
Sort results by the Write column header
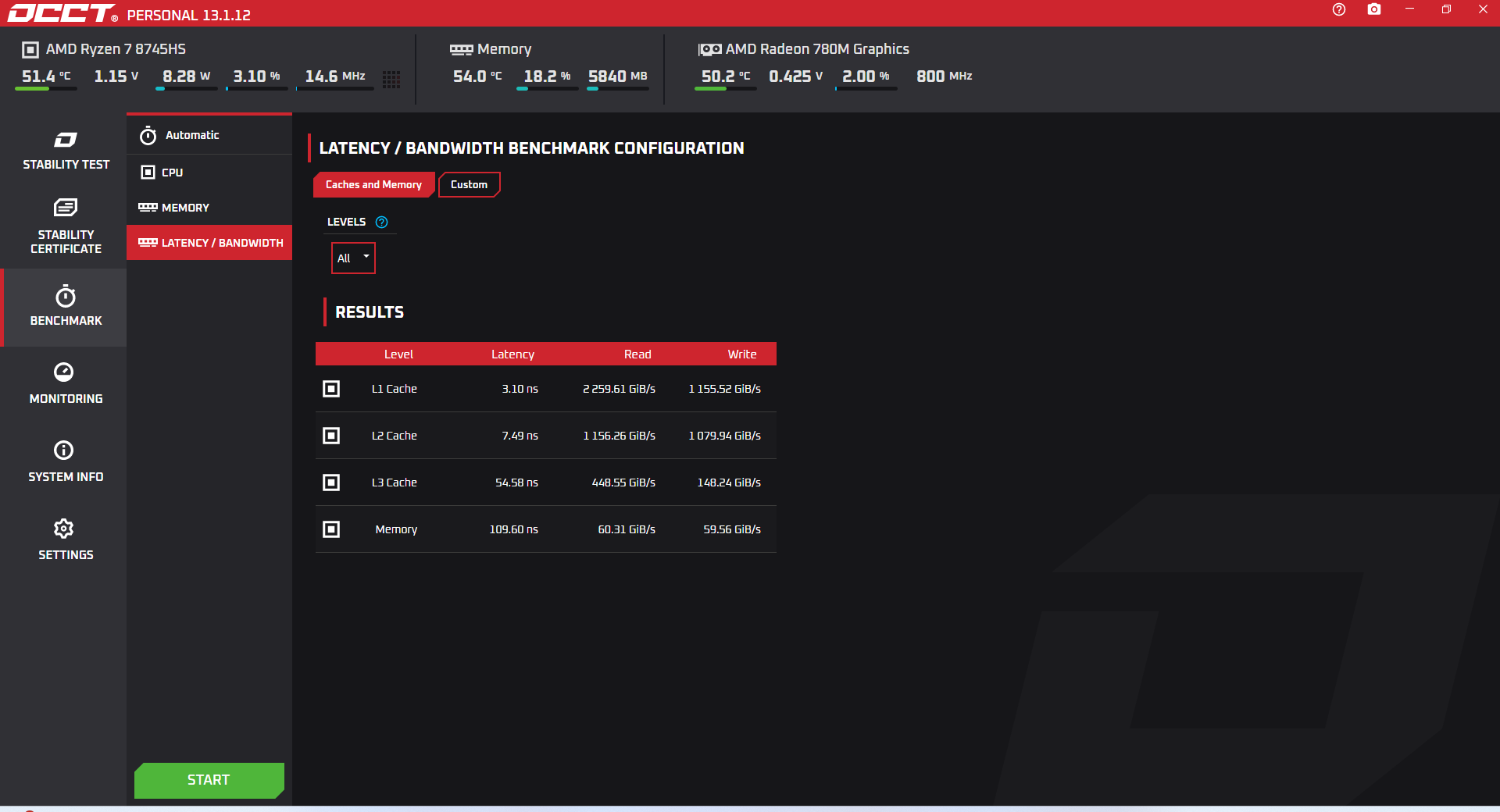tap(742, 354)
